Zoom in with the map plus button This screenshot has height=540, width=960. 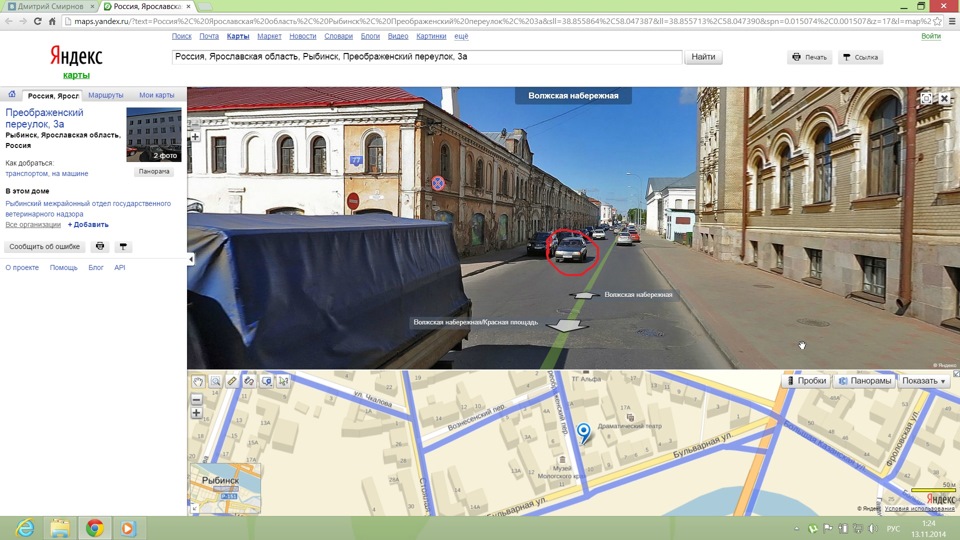pos(197,413)
